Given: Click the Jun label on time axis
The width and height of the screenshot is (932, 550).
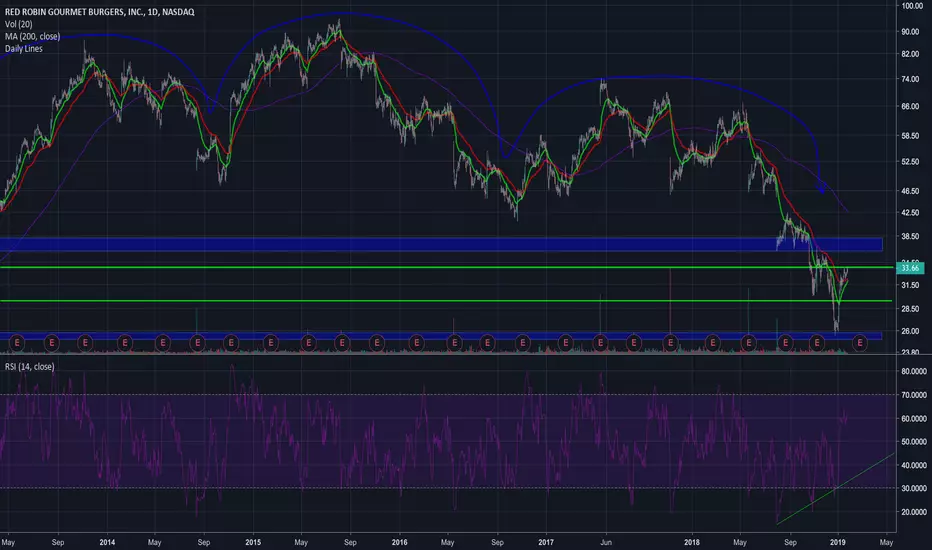Looking at the screenshot, I should (606, 542).
